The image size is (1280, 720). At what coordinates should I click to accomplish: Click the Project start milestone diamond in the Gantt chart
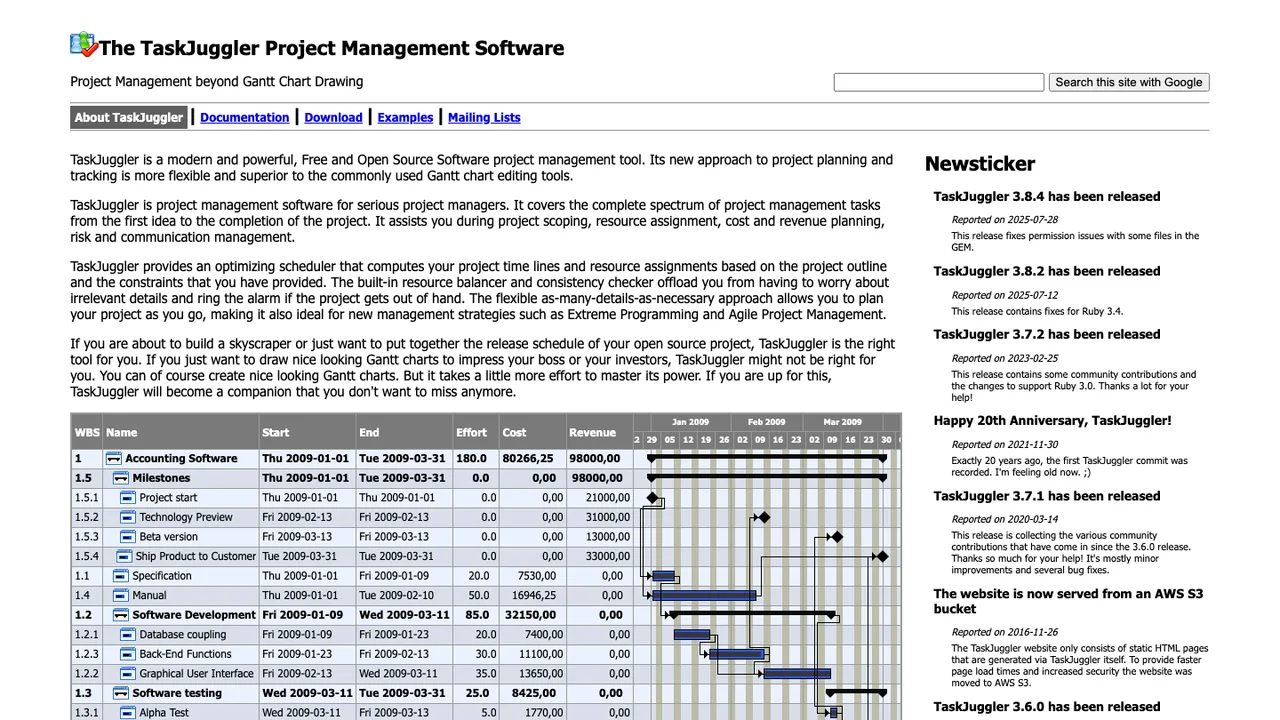[x=653, y=497]
